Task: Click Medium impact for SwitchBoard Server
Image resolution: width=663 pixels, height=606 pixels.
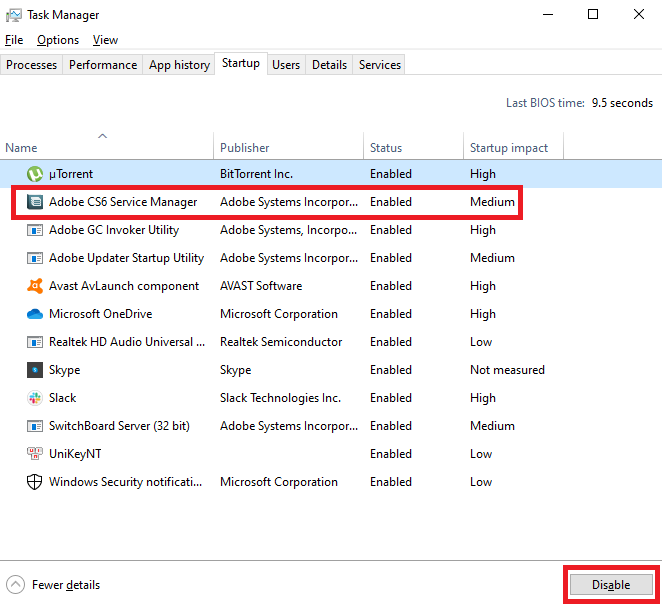Action: 493,426
